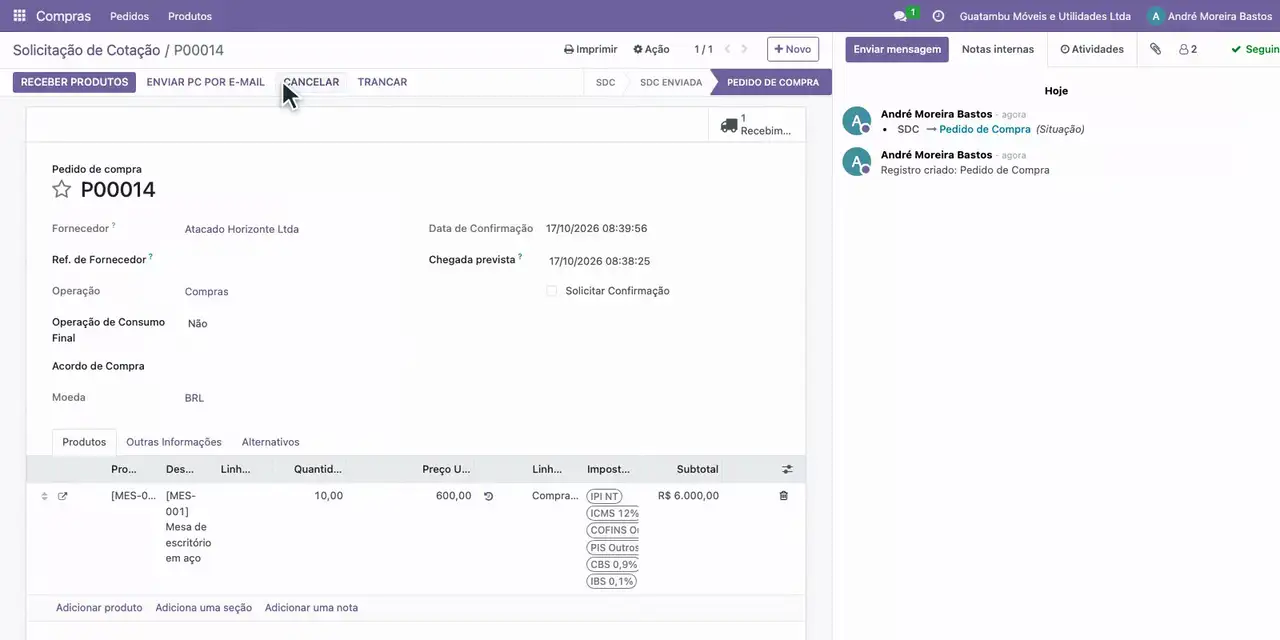The height and width of the screenshot is (640, 1280).
Task: Click the Quantidade column header
Action: point(317,469)
